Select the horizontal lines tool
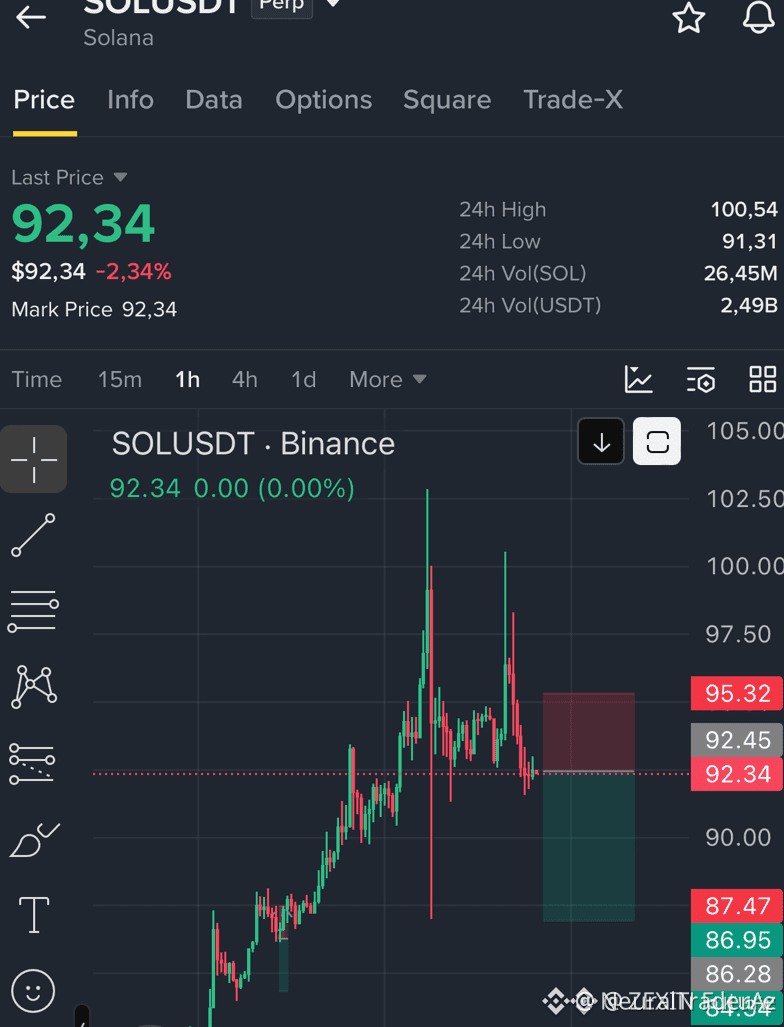 pyautogui.click(x=33, y=610)
